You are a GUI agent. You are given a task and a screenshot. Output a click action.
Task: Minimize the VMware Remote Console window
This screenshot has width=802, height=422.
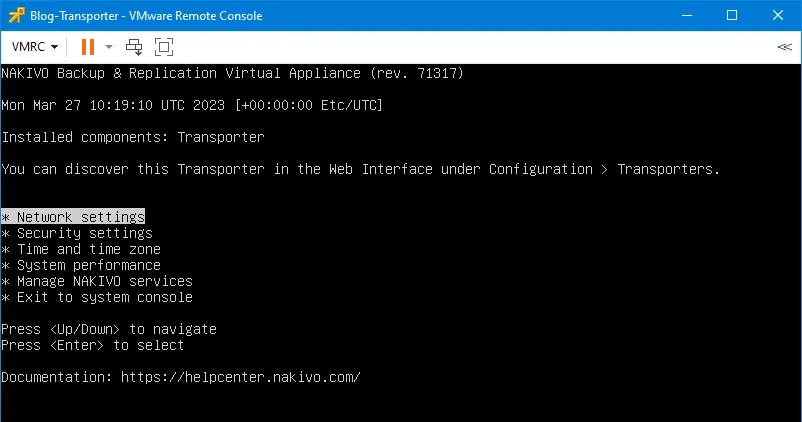pyautogui.click(x=686, y=15)
